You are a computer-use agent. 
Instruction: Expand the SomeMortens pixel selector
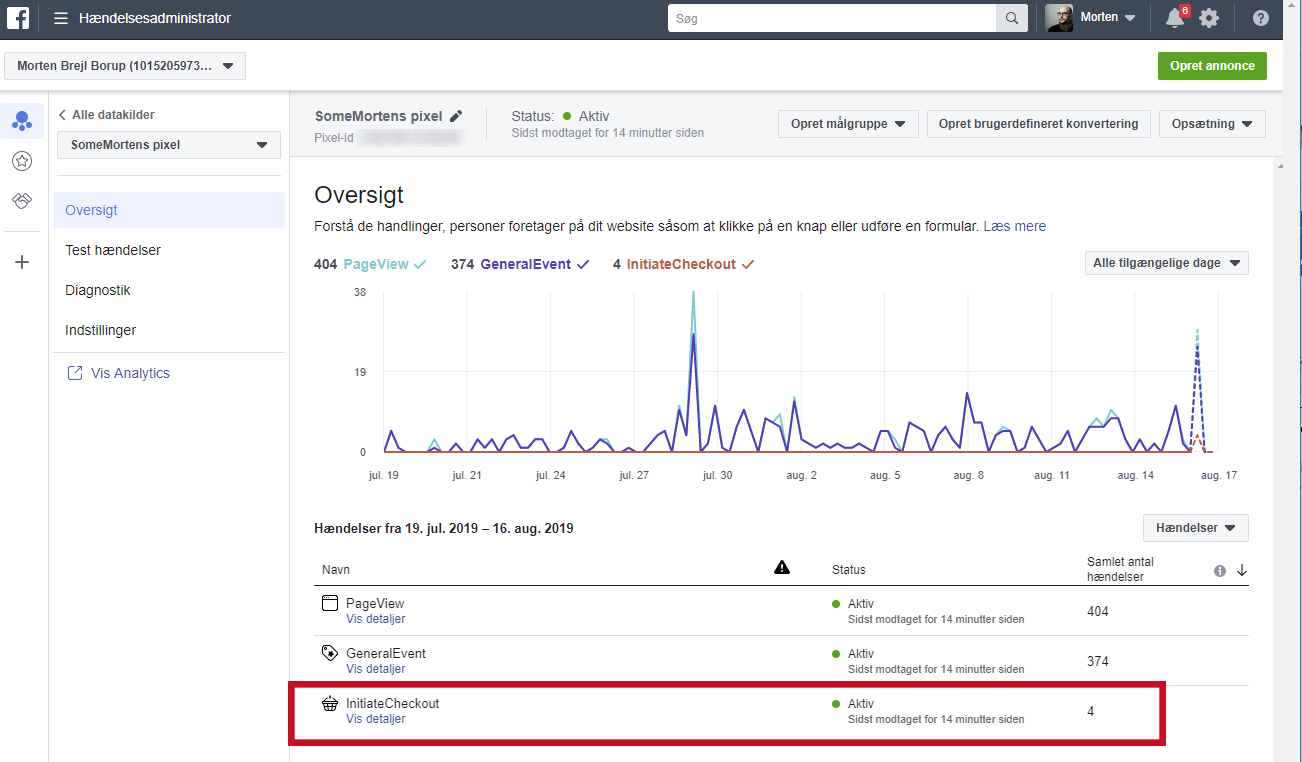pos(168,145)
